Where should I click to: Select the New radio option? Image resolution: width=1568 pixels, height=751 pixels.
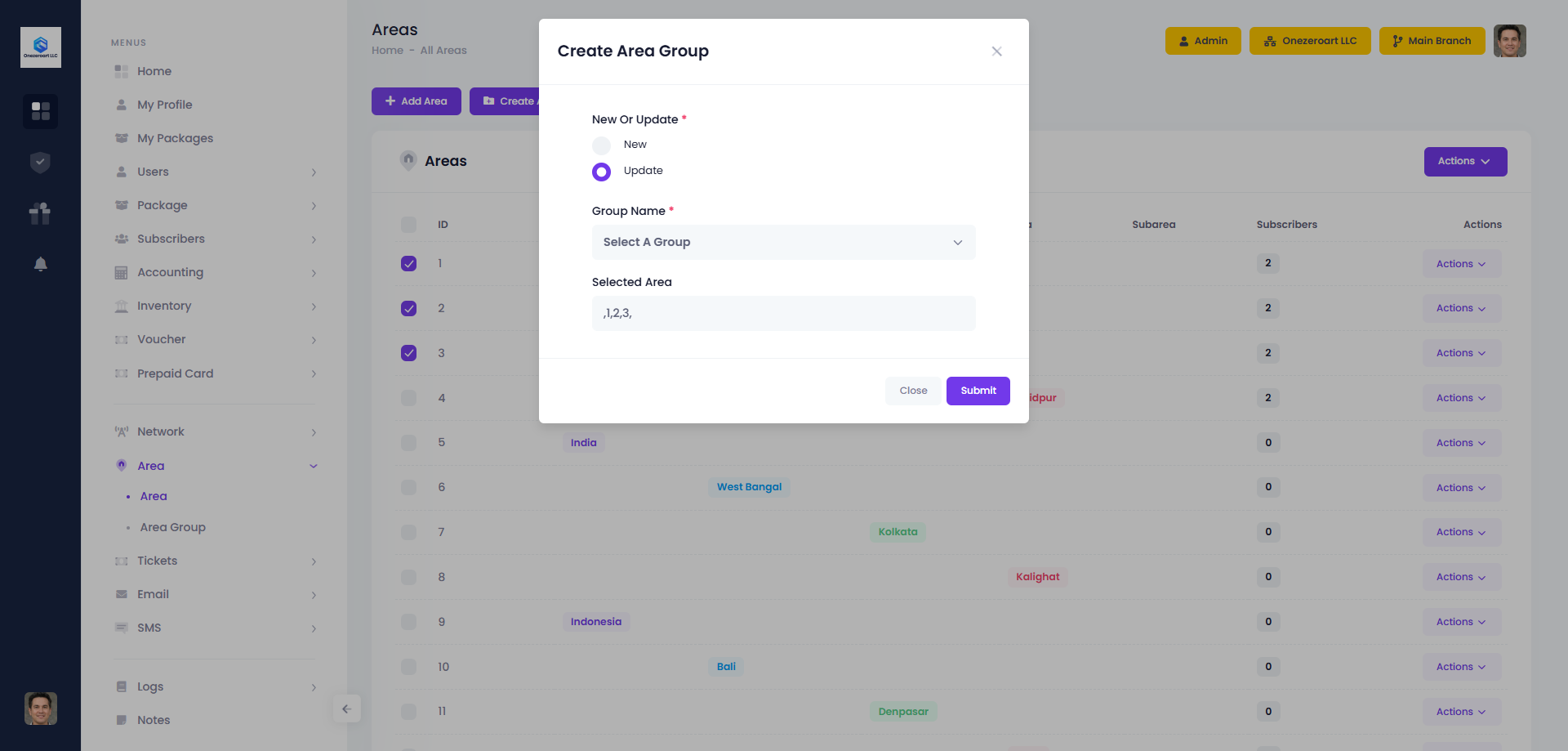coord(601,145)
